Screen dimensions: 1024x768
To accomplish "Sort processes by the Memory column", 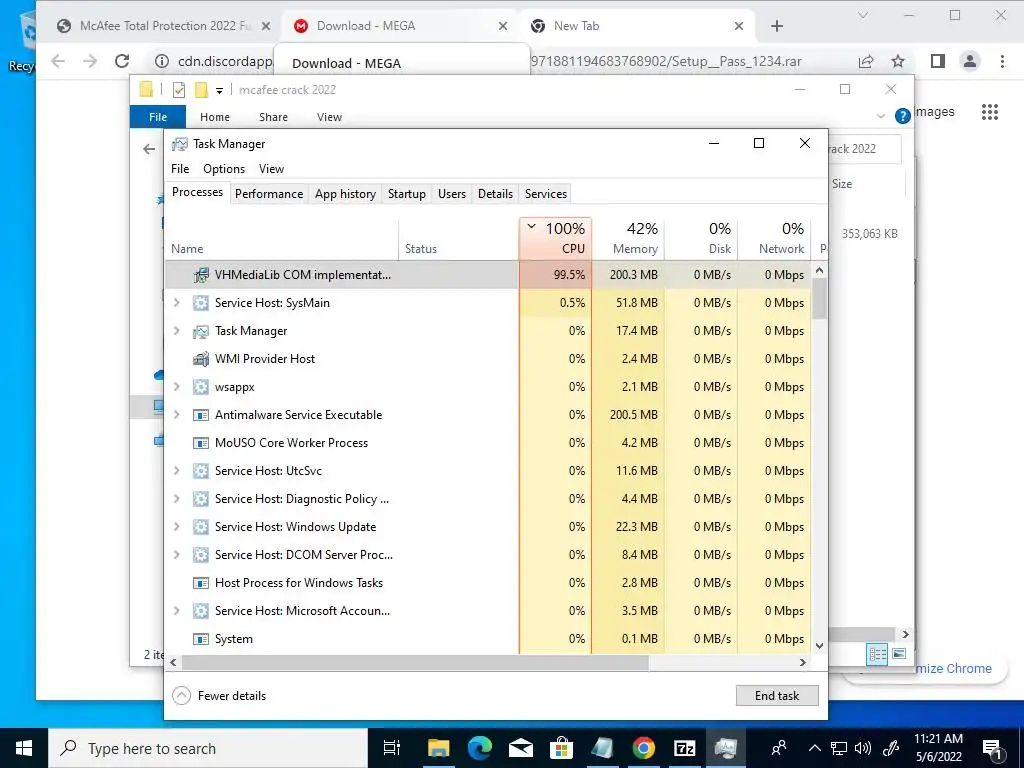I will [x=628, y=238].
